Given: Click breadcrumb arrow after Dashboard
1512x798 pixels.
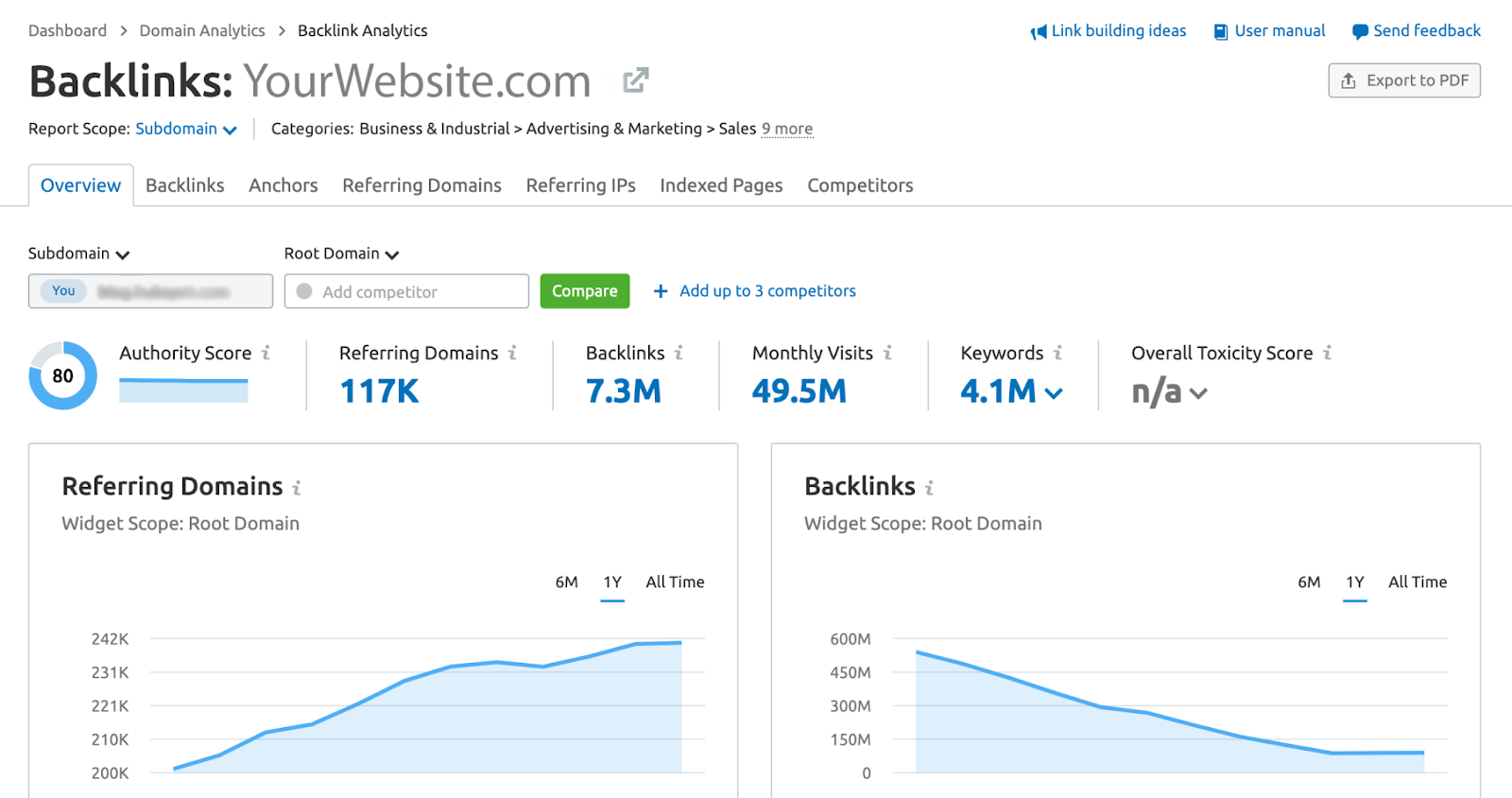Looking at the screenshot, I should tap(124, 31).
